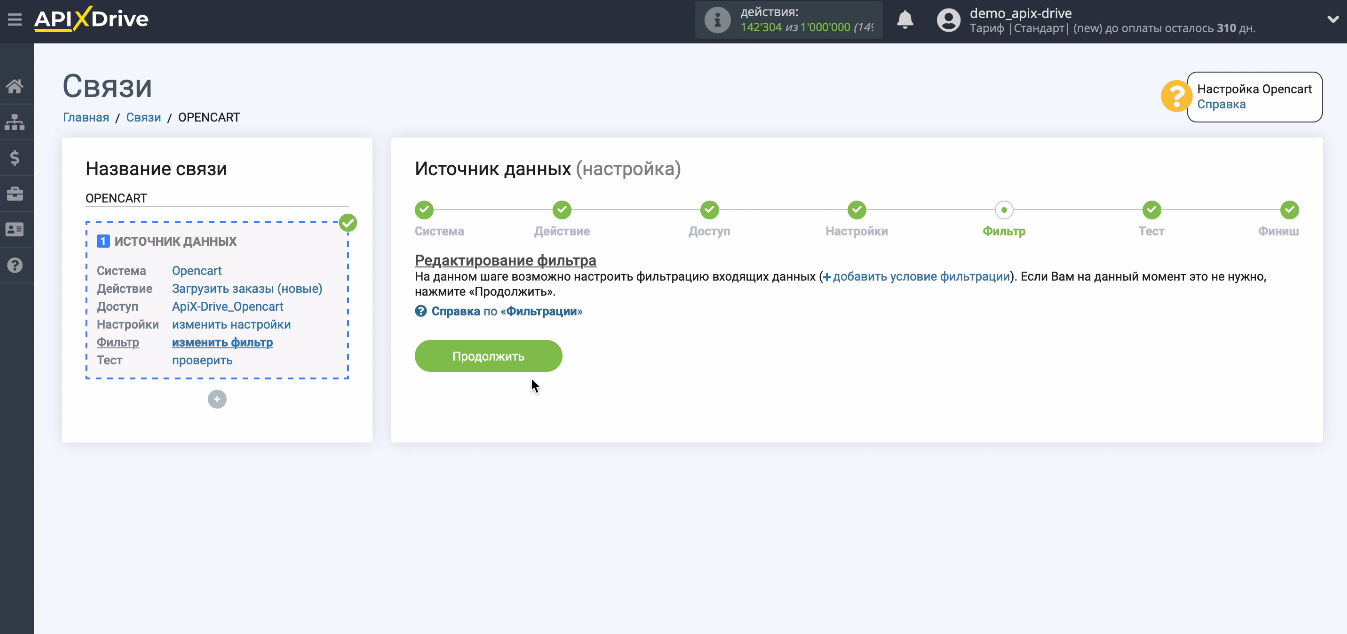Open the dollar billing sidebar icon
The width and height of the screenshot is (1347, 634).
point(15,158)
